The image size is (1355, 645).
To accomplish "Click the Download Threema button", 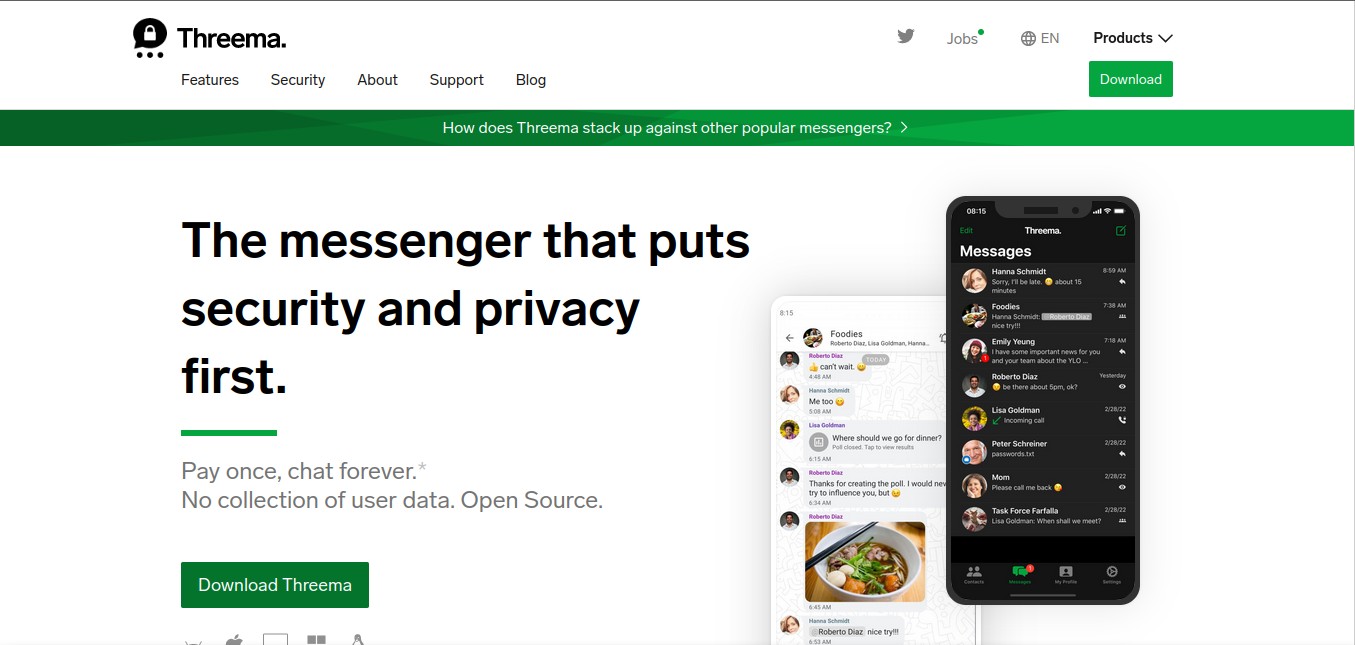I will click(275, 585).
